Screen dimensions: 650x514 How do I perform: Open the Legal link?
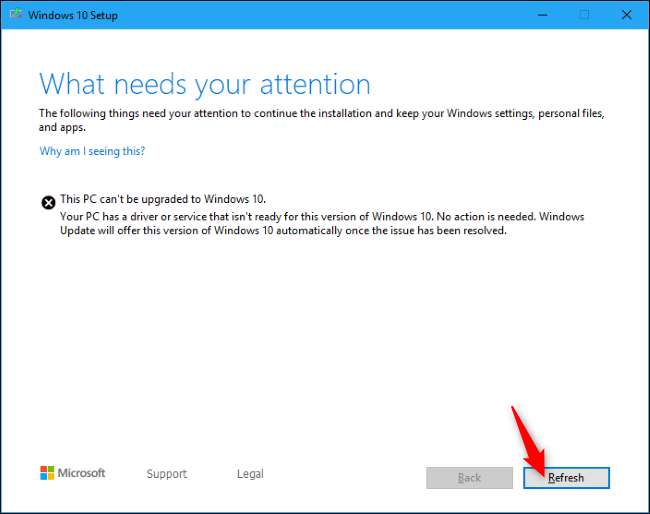250,474
